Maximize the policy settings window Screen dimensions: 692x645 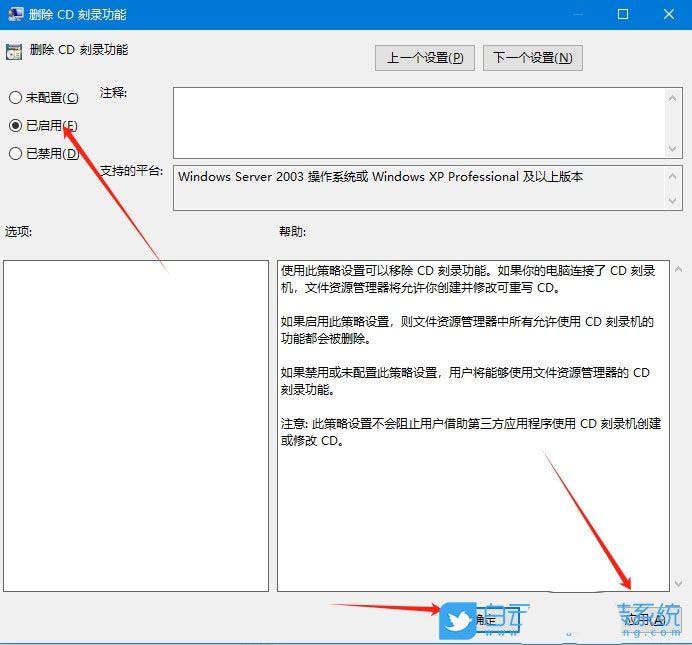623,15
